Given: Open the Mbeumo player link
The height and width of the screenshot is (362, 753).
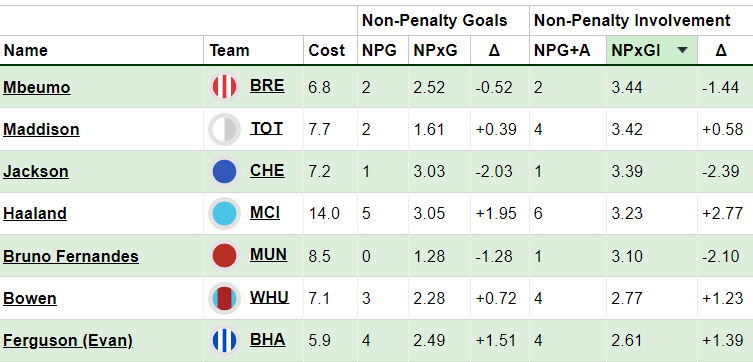Looking at the screenshot, I should tap(36, 87).
